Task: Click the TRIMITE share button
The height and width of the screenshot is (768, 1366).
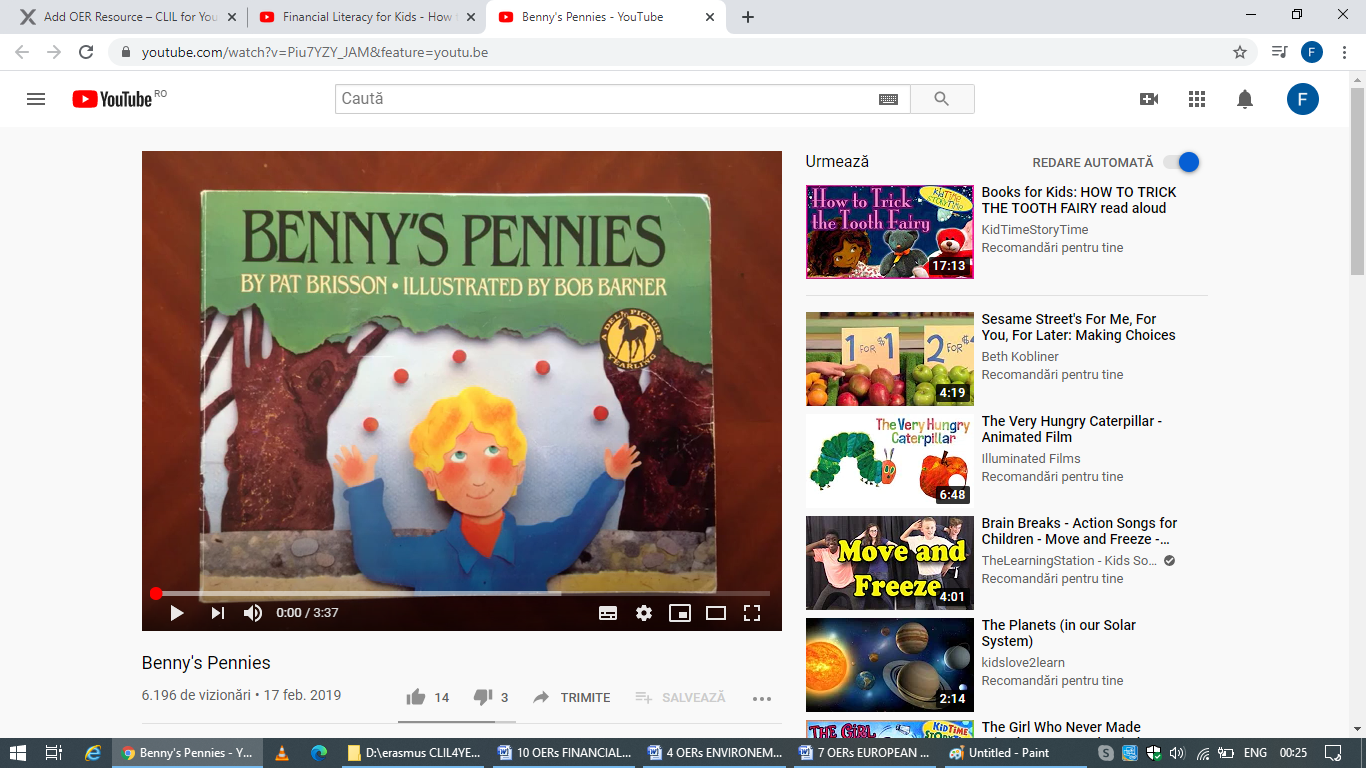Action: click(572, 698)
